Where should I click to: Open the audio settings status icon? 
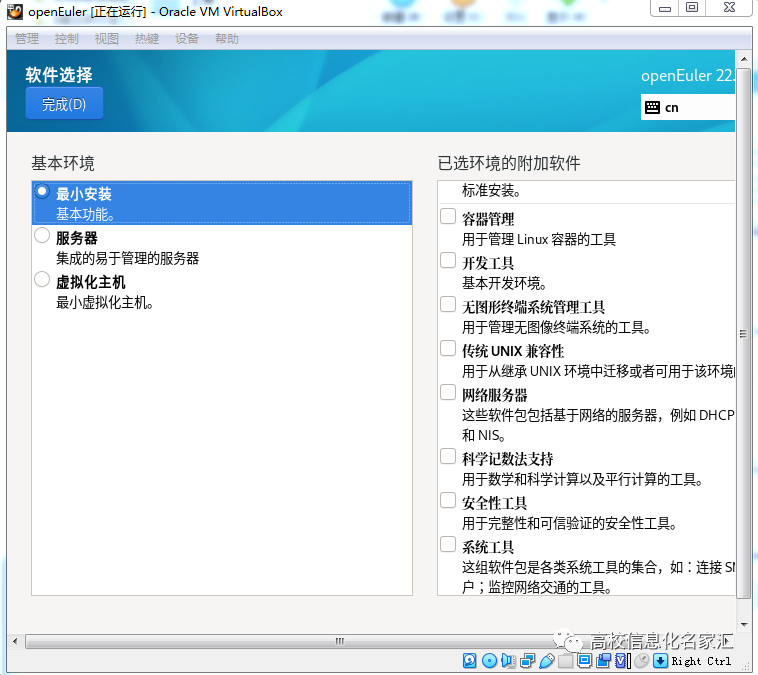pyautogui.click(x=508, y=660)
